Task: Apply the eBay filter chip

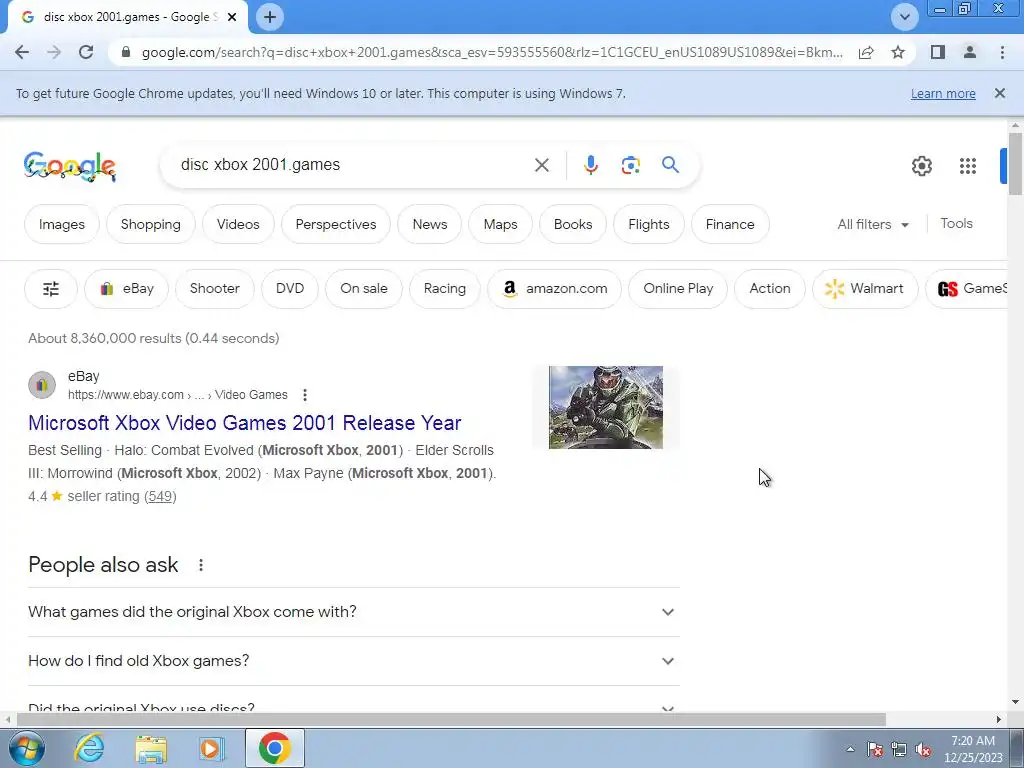Action: click(x=127, y=289)
